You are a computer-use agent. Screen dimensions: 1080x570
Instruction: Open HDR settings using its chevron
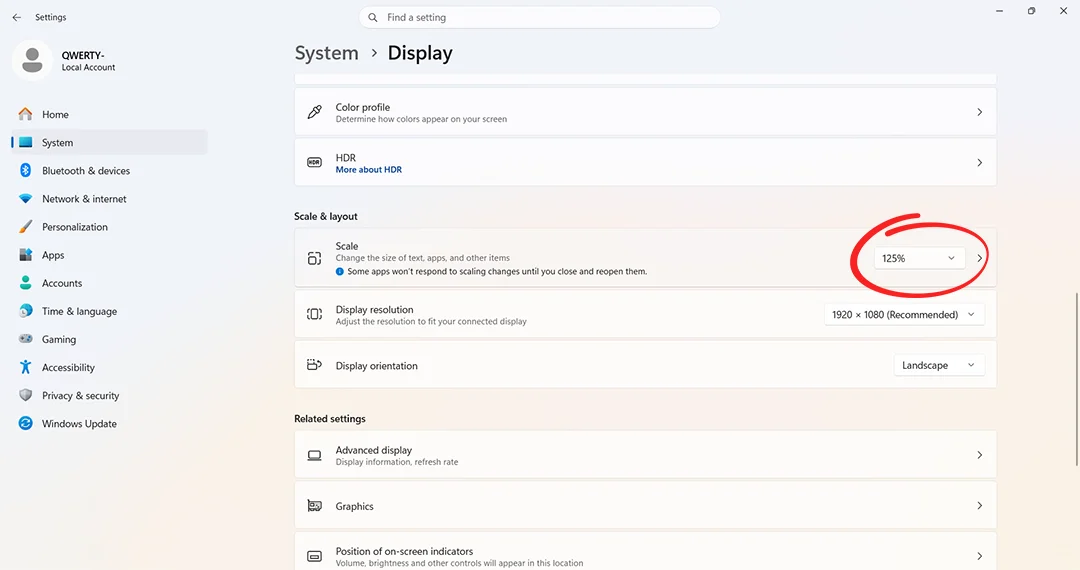click(979, 162)
